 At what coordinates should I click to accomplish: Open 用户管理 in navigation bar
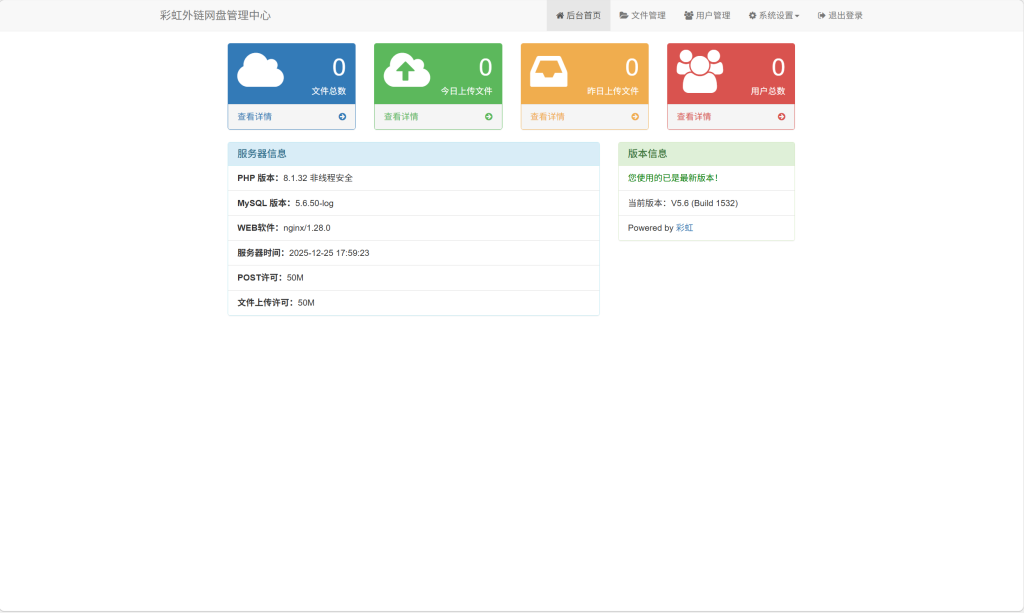click(x=707, y=16)
